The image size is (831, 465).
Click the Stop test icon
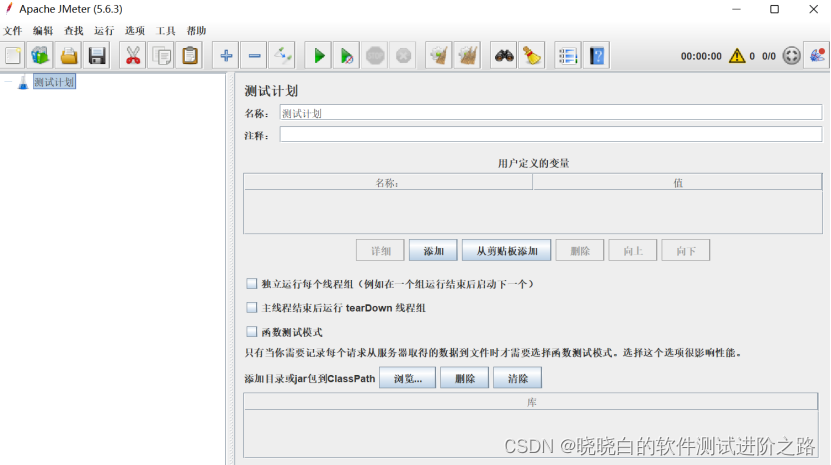tap(375, 56)
